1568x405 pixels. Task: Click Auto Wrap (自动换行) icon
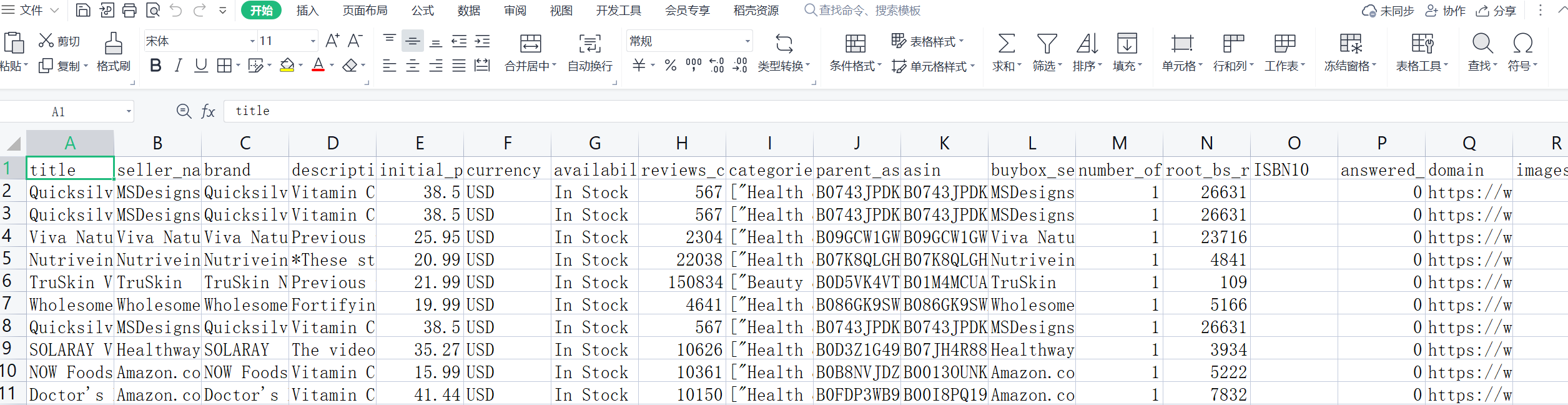pos(589,43)
